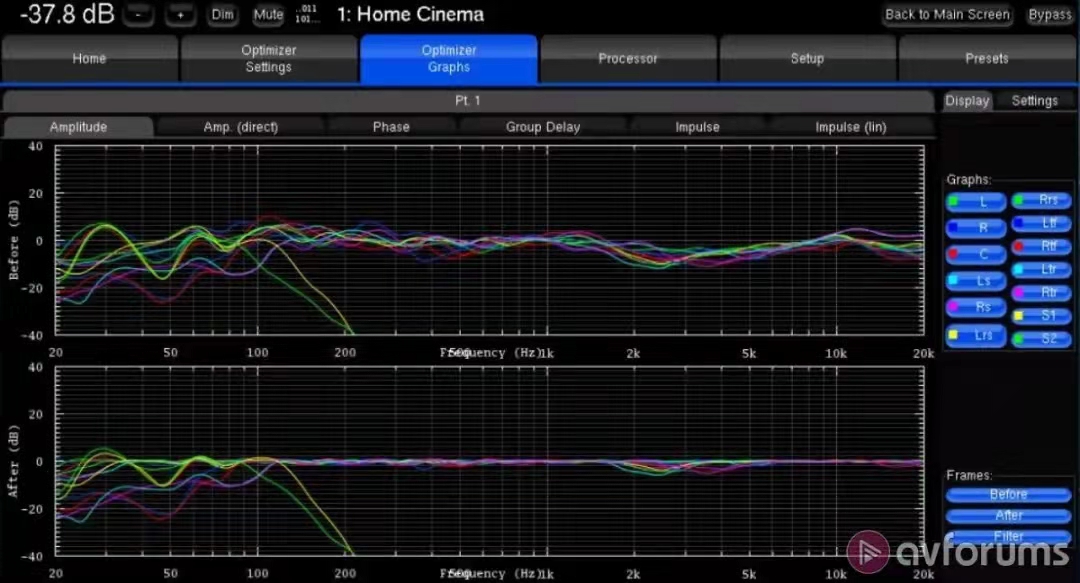Switch to the Phase graph tab

pyautogui.click(x=391, y=127)
